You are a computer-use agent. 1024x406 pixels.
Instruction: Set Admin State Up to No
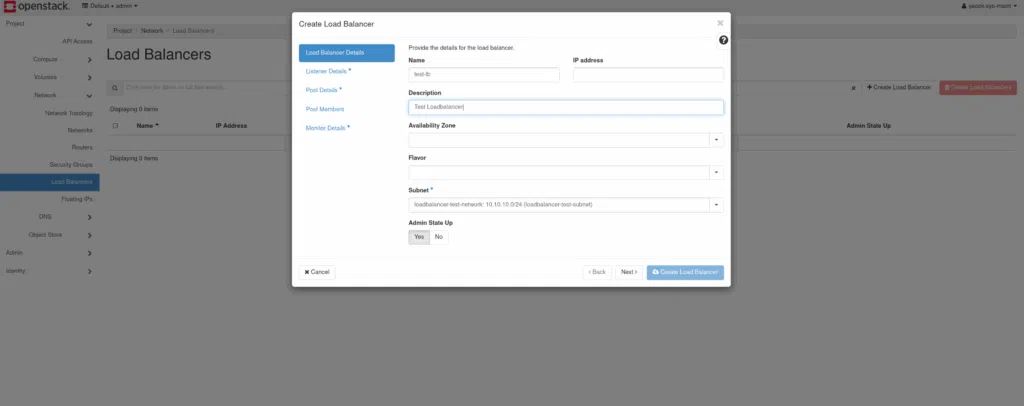(439, 237)
